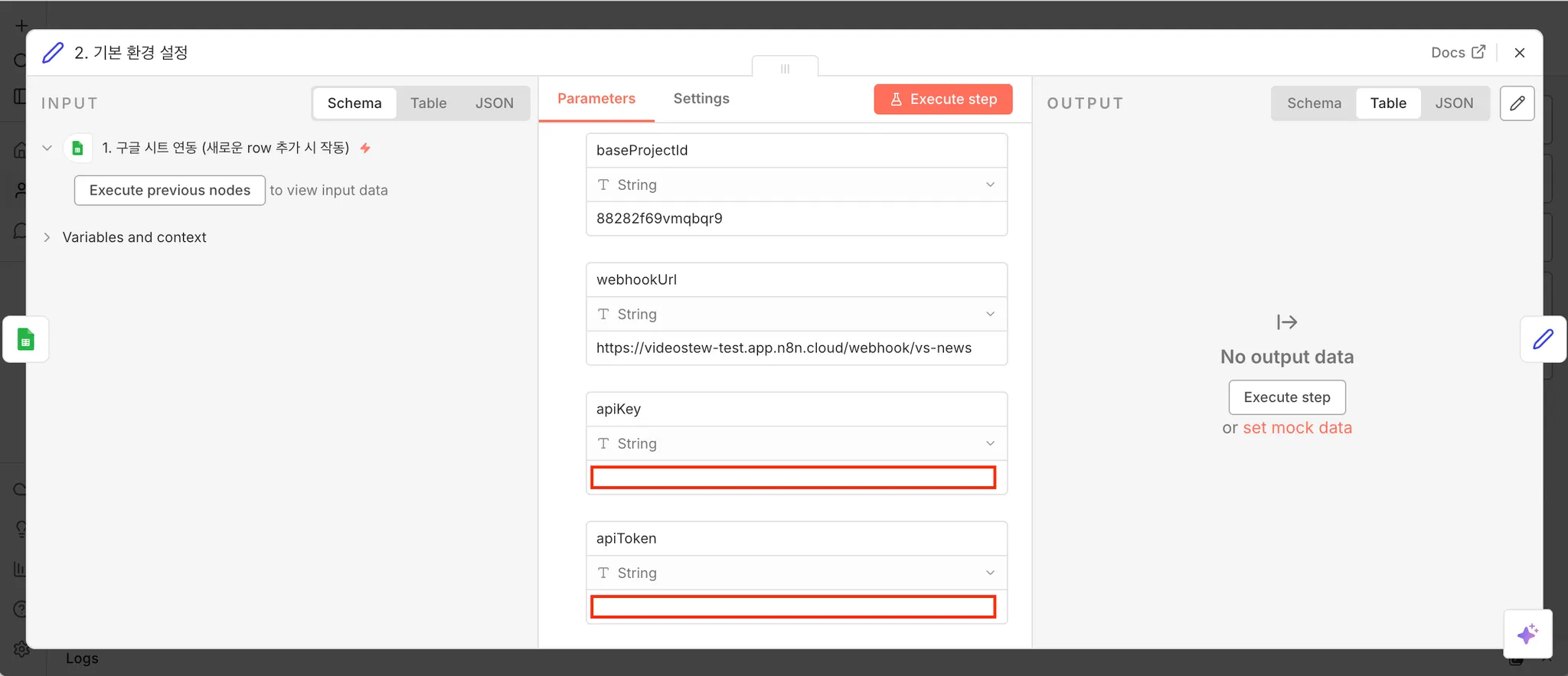
Task: Switch output view to Schema
Action: click(x=1314, y=103)
